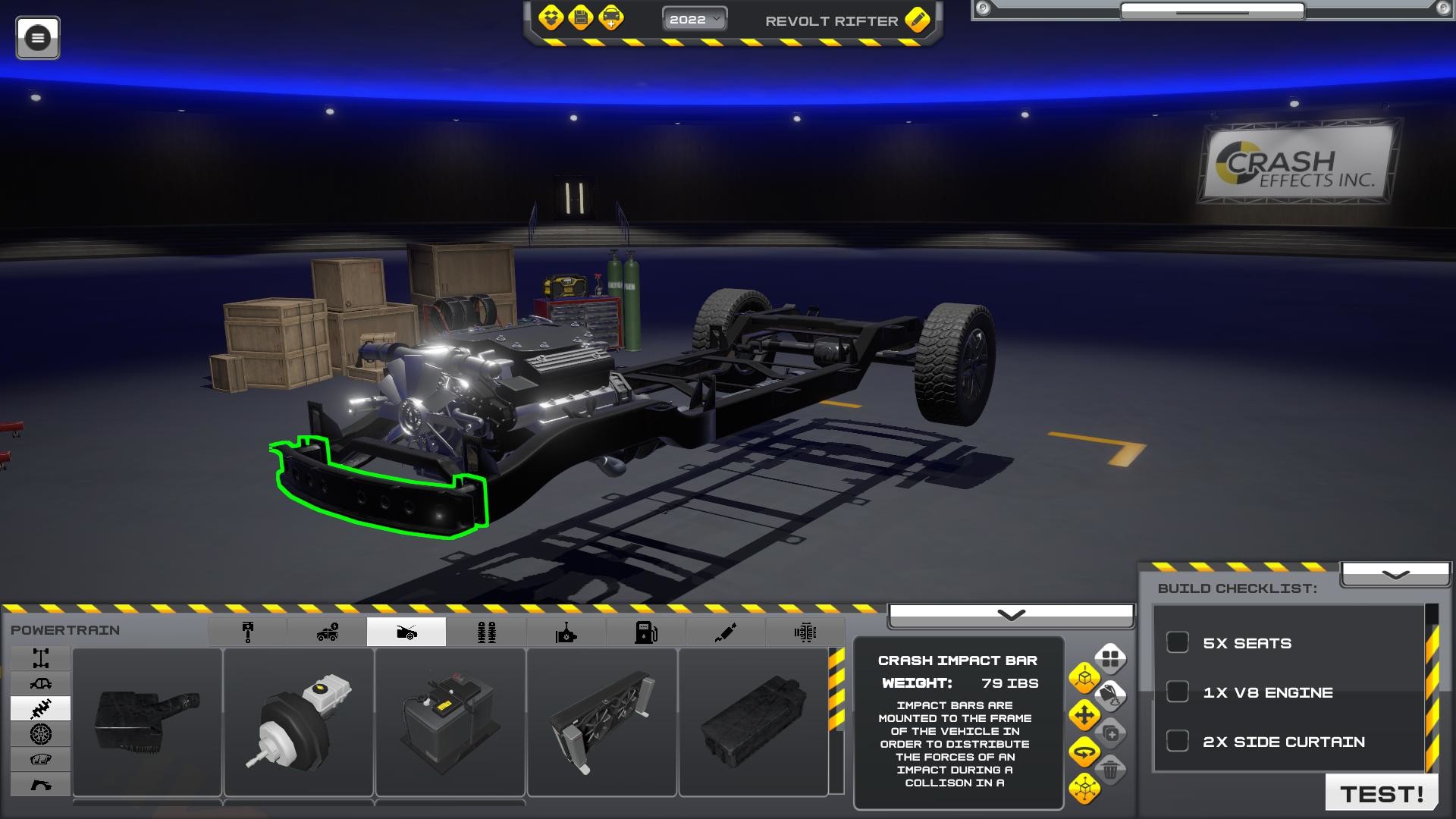Select the wheel category in the left sidebar
1456x819 pixels.
(42, 733)
